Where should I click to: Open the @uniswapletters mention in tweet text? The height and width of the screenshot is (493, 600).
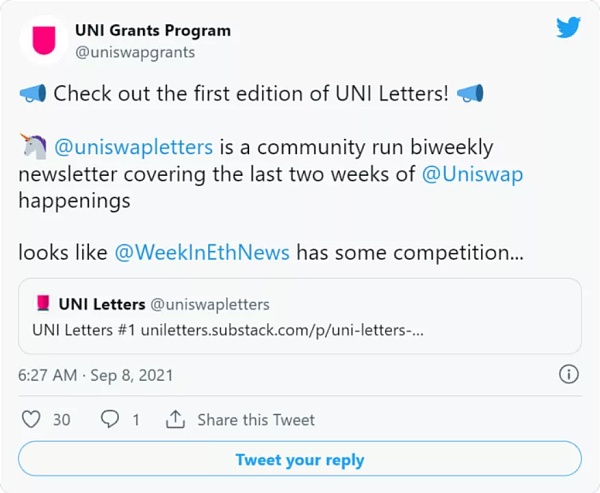(134, 147)
